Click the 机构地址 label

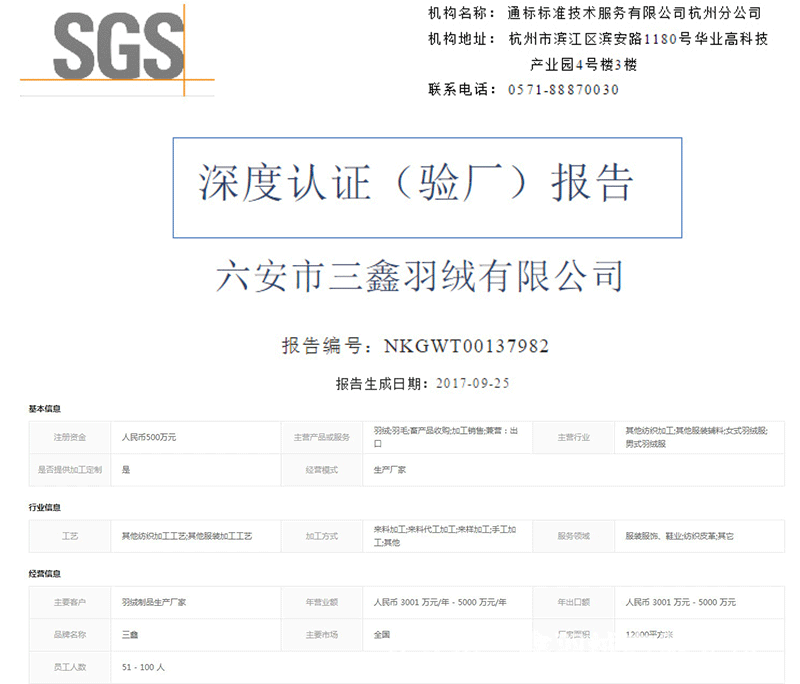pos(461,39)
